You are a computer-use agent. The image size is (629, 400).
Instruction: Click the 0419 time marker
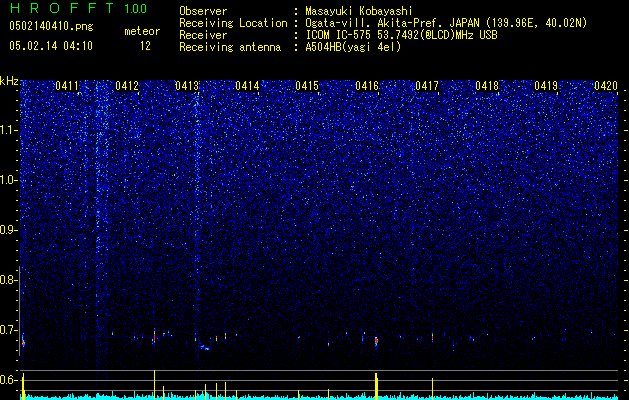coord(546,86)
